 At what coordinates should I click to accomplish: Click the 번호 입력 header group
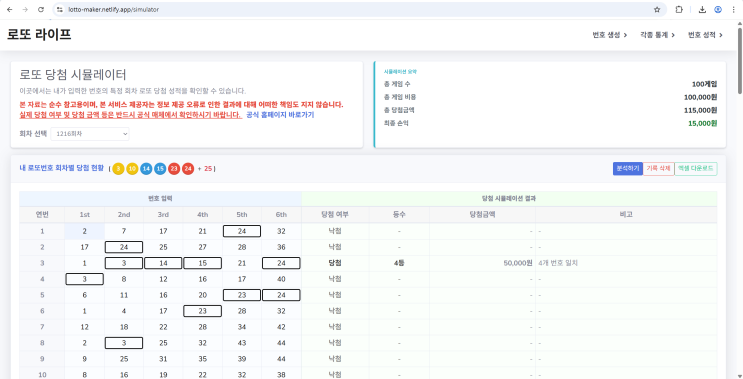[160, 199]
